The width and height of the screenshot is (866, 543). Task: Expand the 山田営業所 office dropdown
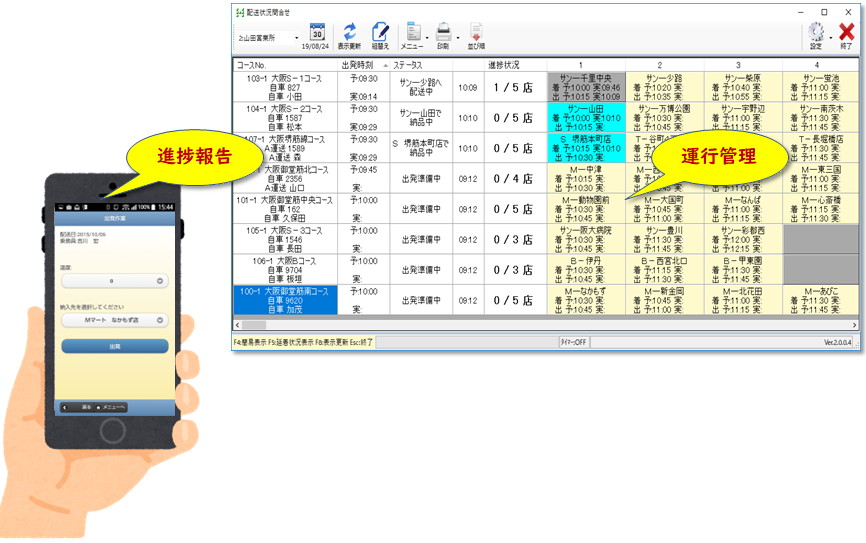[x=297, y=38]
